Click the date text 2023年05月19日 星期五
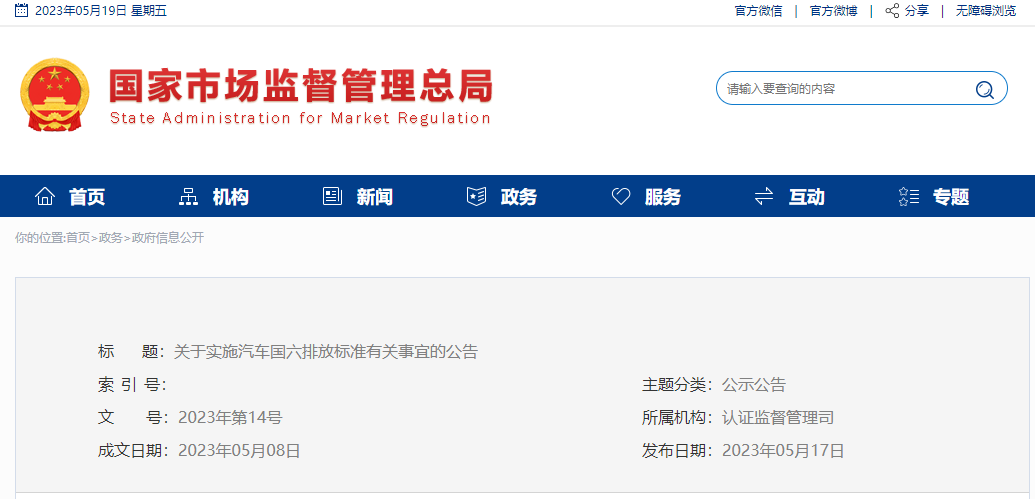The height and width of the screenshot is (499, 1035). pos(100,11)
